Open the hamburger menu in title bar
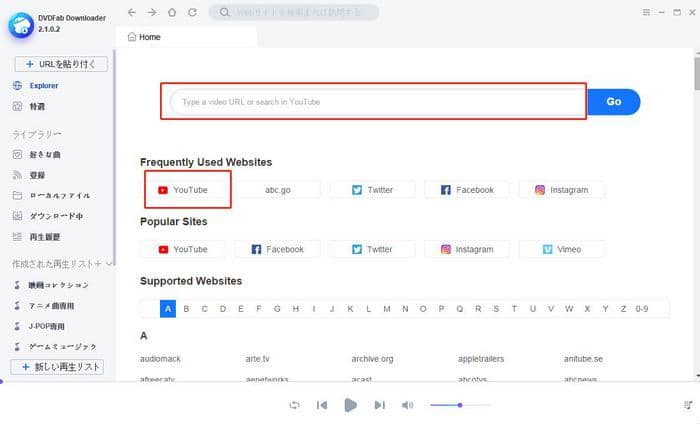The image size is (700, 424). tap(646, 12)
